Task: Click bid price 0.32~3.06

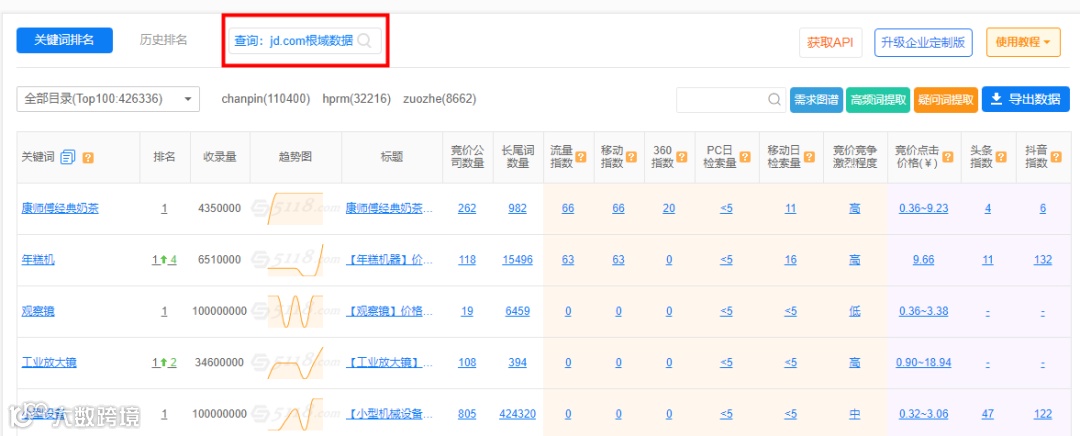Action: (x=924, y=414)
